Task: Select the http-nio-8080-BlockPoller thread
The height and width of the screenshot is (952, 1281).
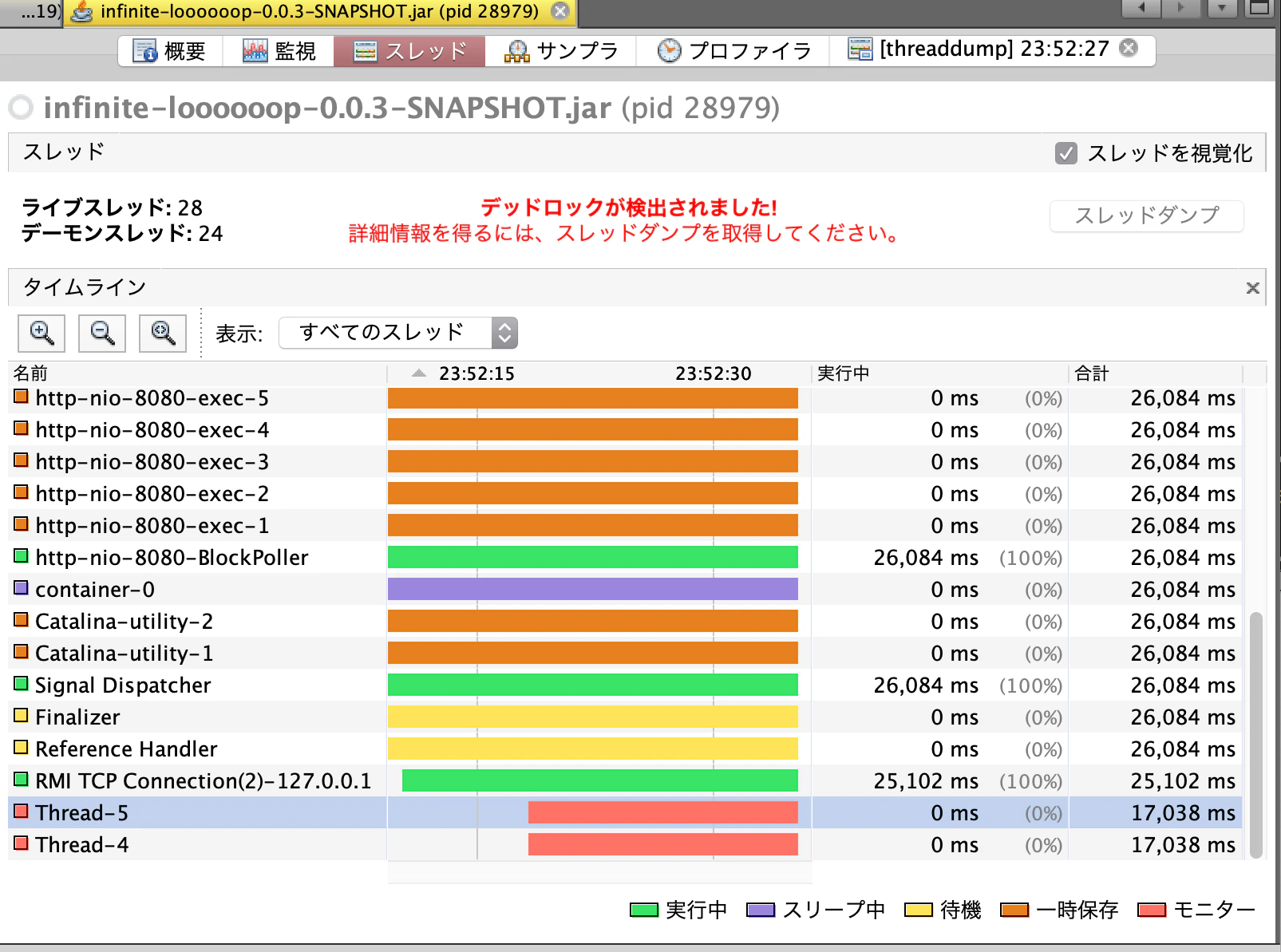Action: [625, 557]
